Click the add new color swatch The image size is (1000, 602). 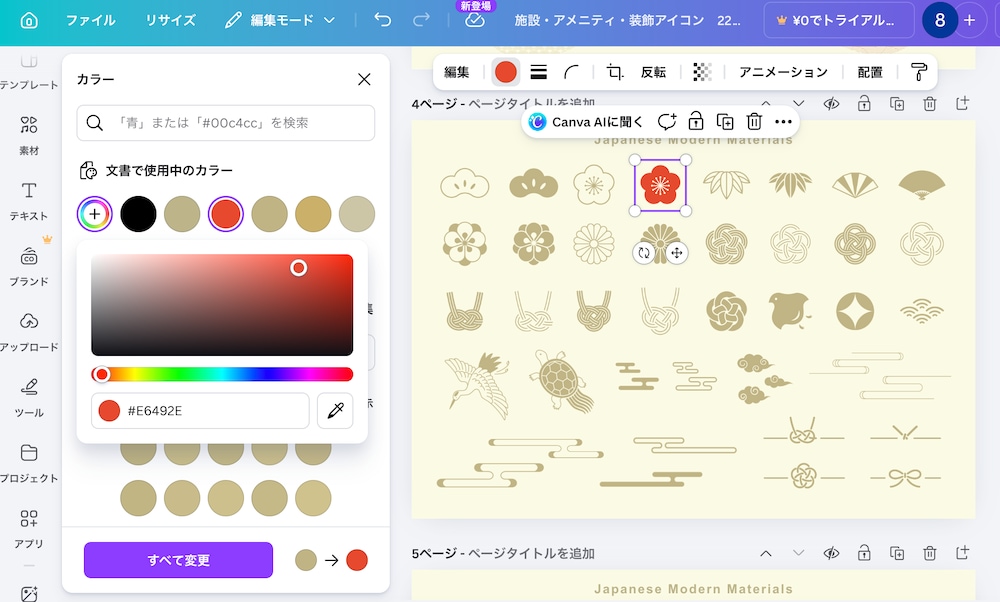[x=94, y=214]
